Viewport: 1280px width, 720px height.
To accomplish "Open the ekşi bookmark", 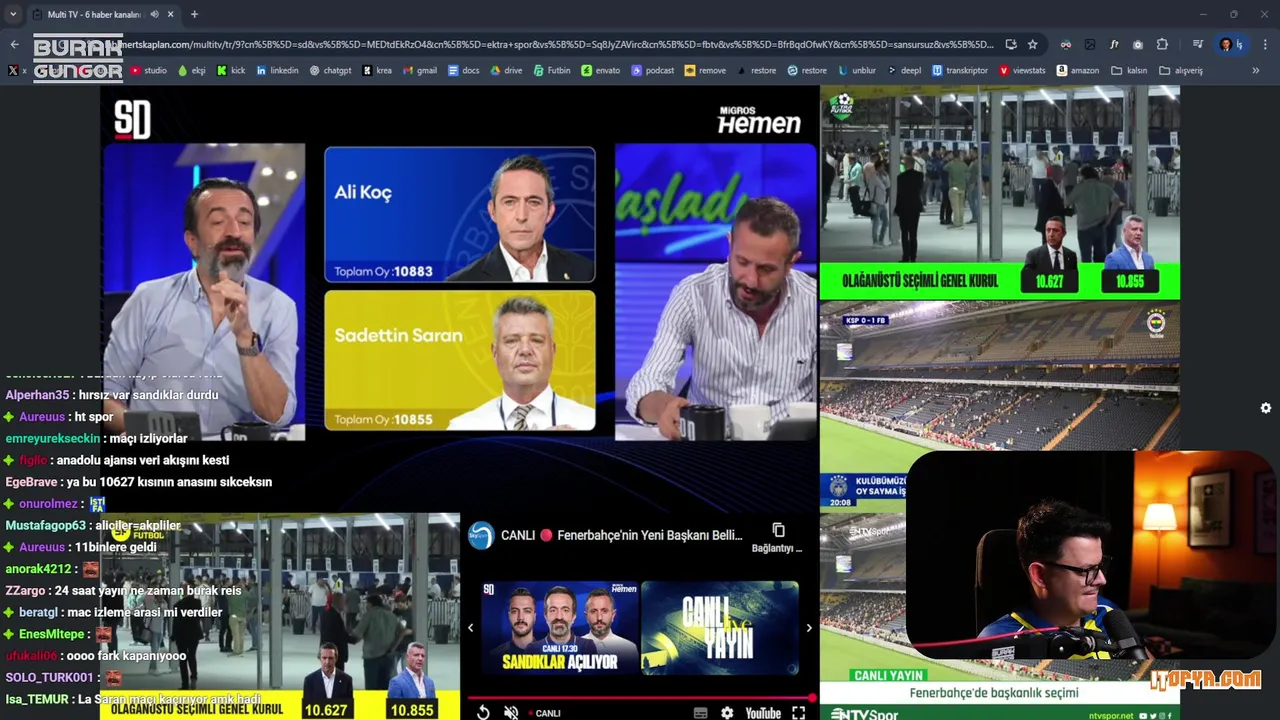I will (x=191, y=71).
